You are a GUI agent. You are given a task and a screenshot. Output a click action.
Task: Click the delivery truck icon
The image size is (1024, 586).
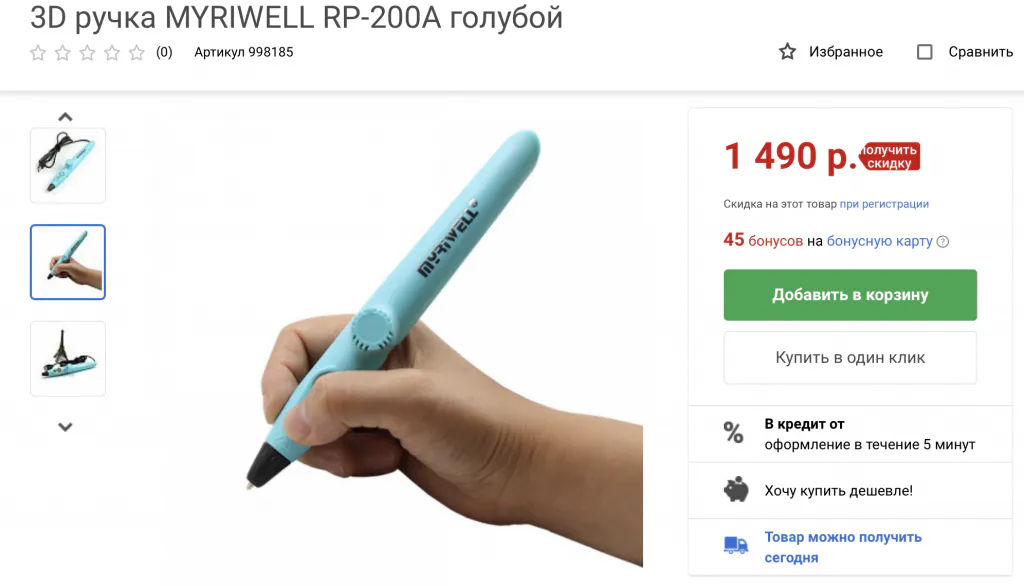736,545
